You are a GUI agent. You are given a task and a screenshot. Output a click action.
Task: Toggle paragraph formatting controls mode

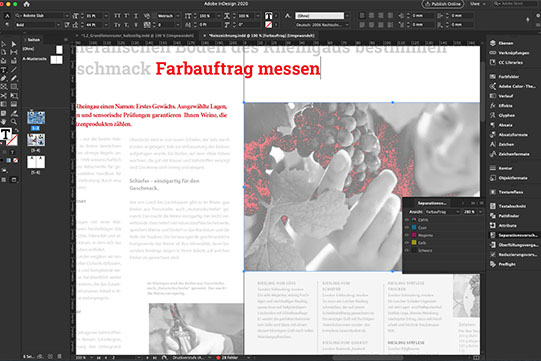coord(7,25)
